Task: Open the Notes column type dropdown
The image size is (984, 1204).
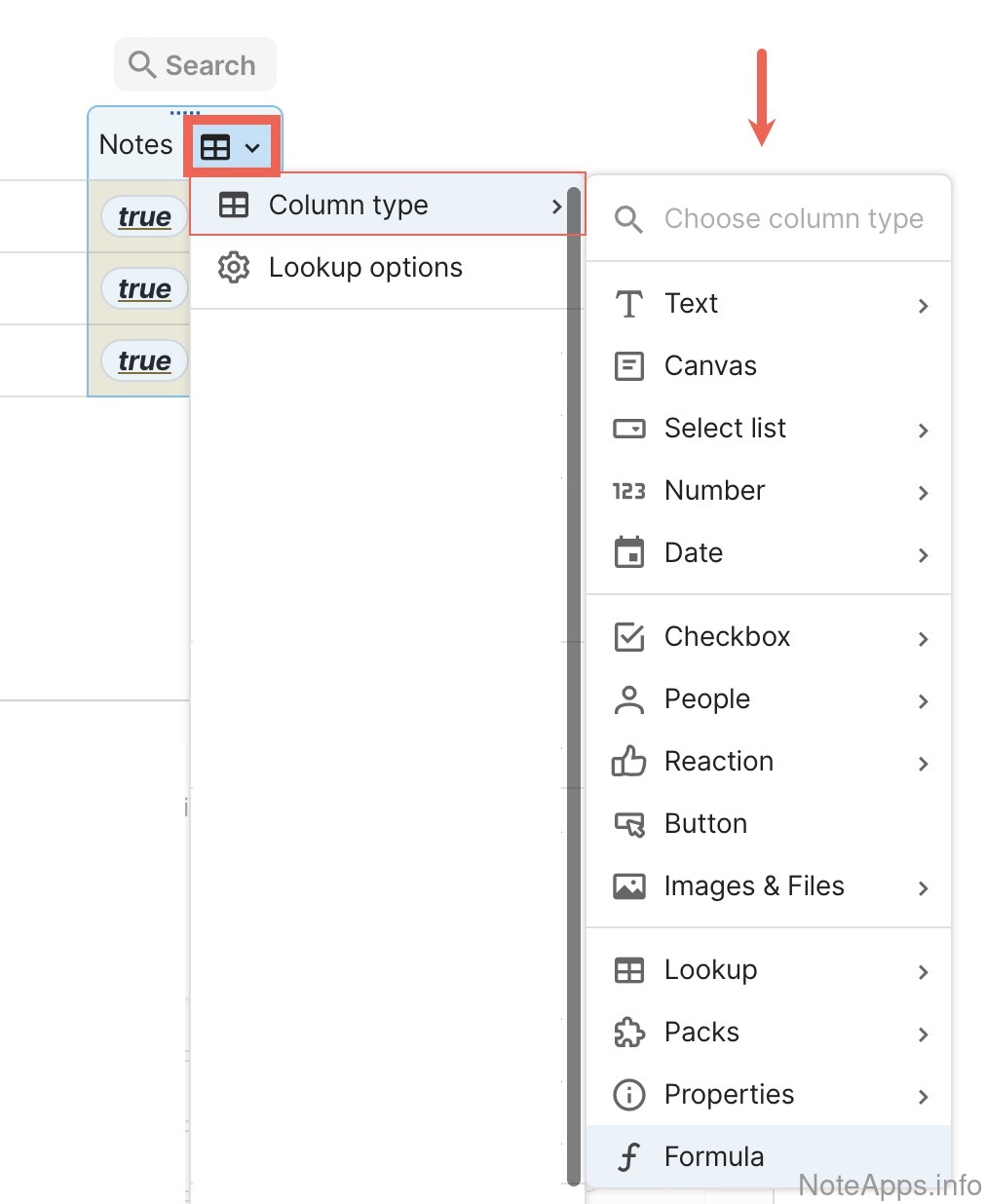Action: tap(232, 147)
